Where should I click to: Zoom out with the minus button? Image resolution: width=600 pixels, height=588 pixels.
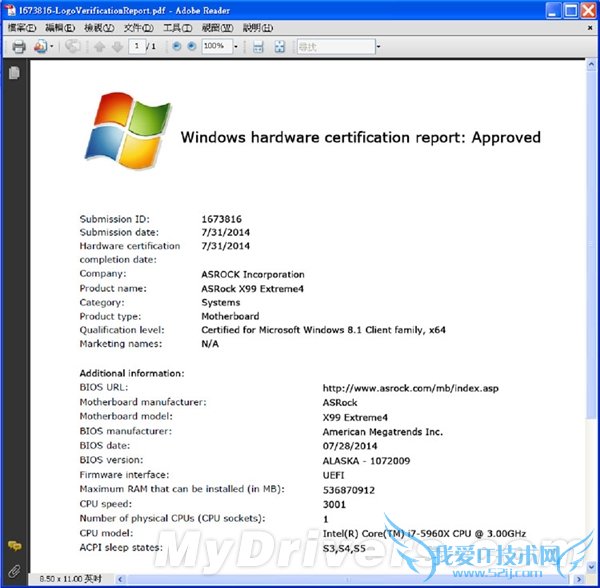(176, 47)
